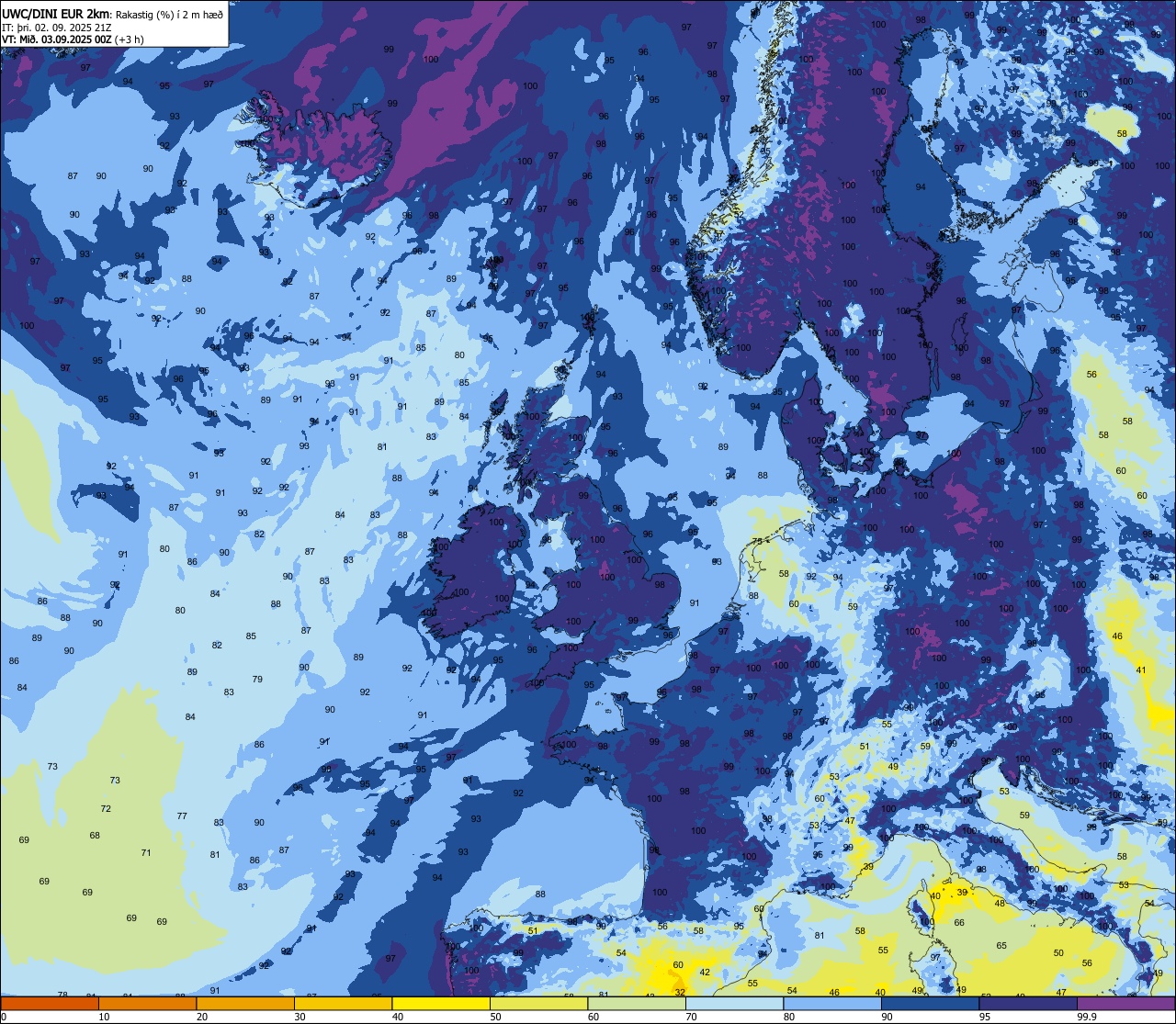The width and height of the screenshot is (1176, 1024).
Task: Click the dark orange 0–10 legend swatch
Action: pyautogui.click(x=50, y=1003)
